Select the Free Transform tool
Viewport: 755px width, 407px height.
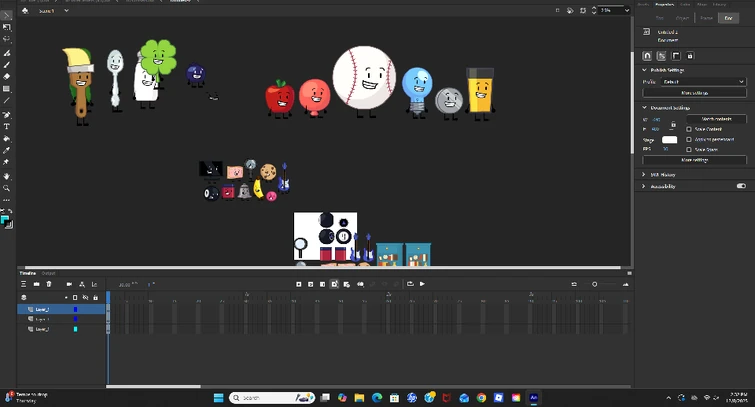tap(7, 27)
